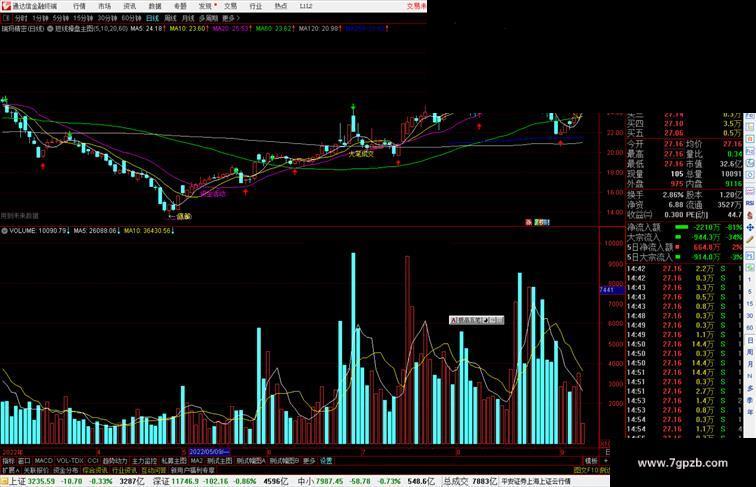The width and height of the screenshot is (756, 487).
Task: Click the 指标 button in indicator row
Action: 8,461
